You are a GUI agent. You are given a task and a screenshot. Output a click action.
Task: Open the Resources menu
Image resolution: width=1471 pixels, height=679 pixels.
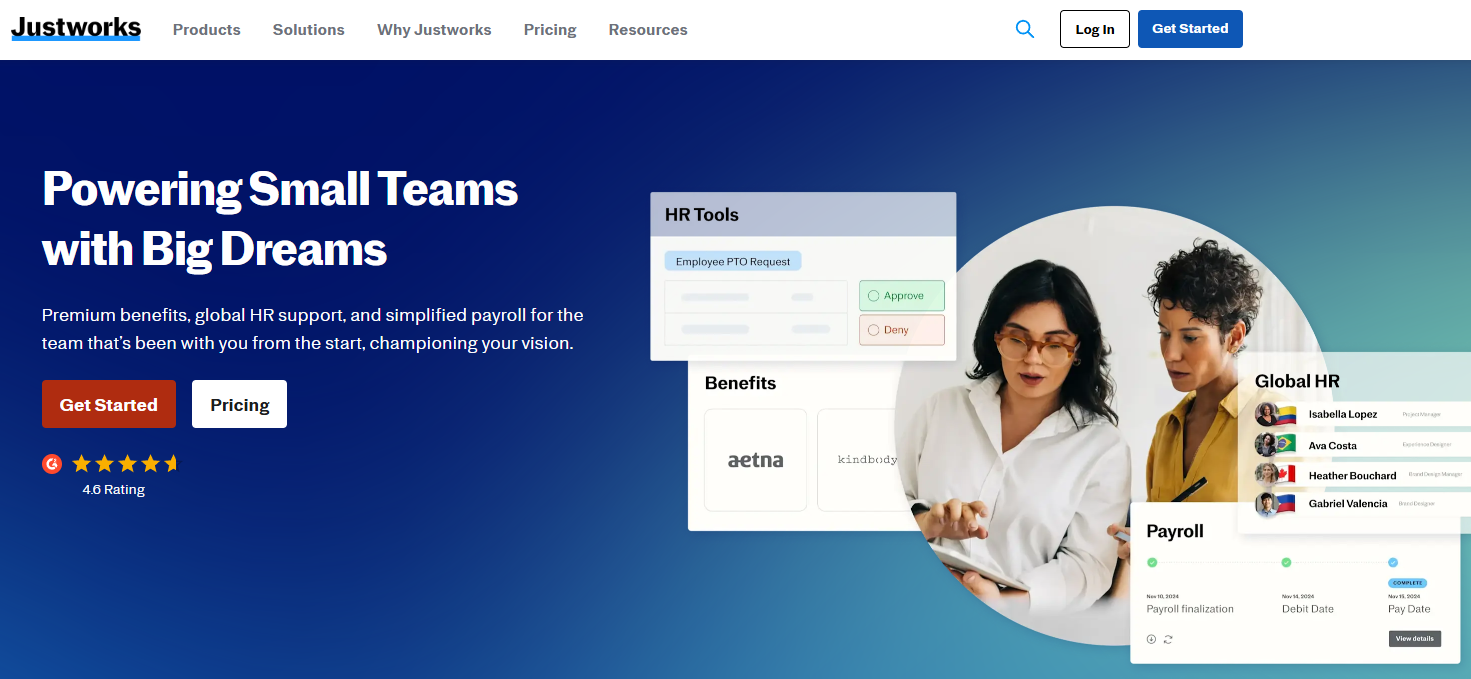648,30
